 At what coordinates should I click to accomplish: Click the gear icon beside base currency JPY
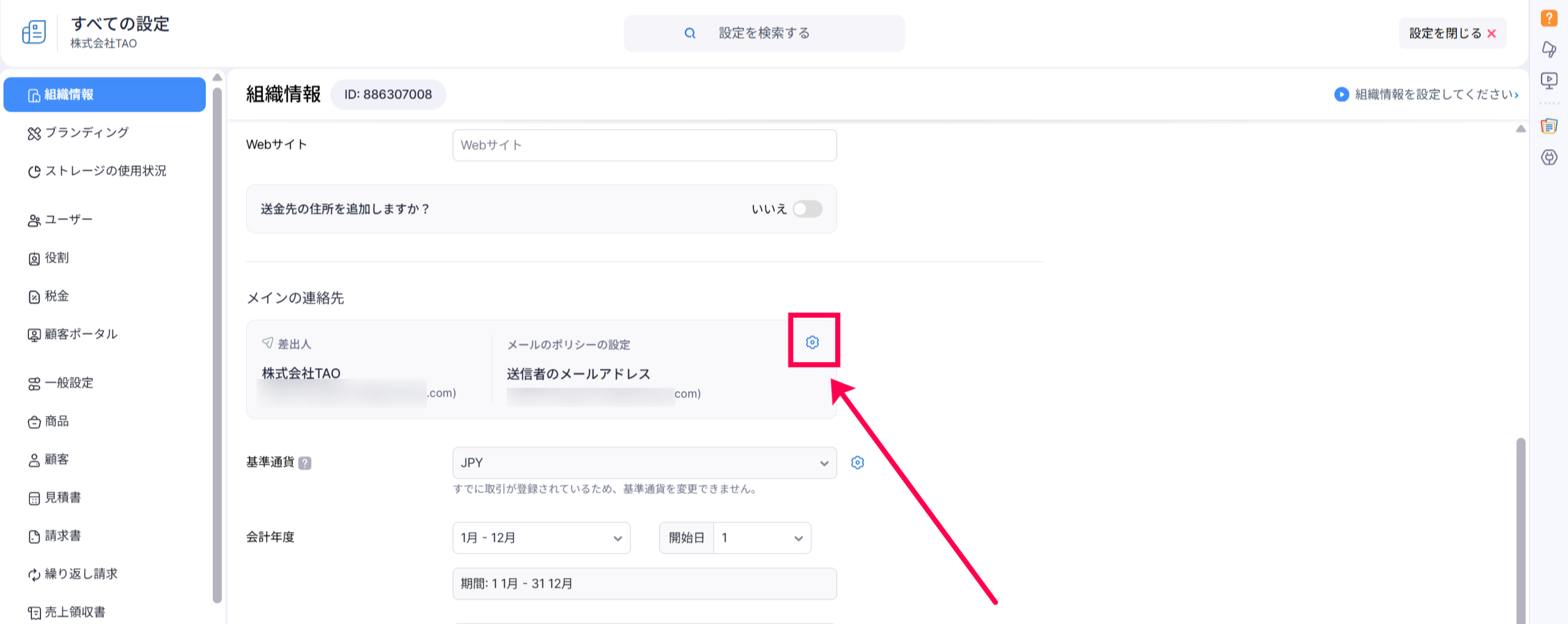(857, 463)
